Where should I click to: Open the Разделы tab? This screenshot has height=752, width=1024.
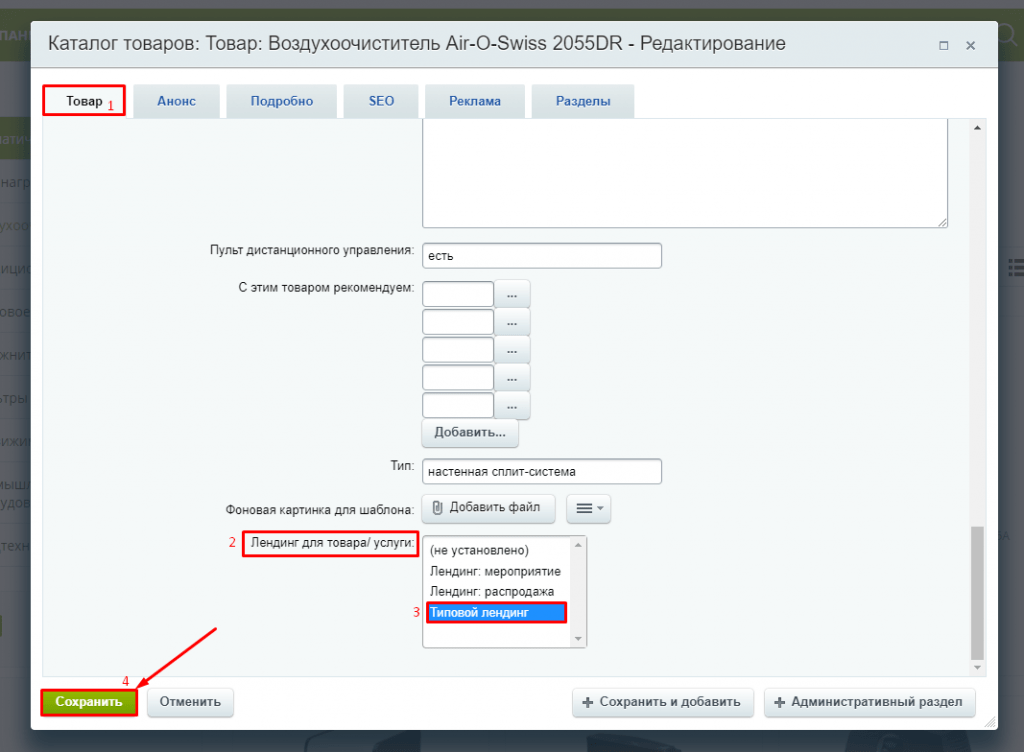coord(582,101)
